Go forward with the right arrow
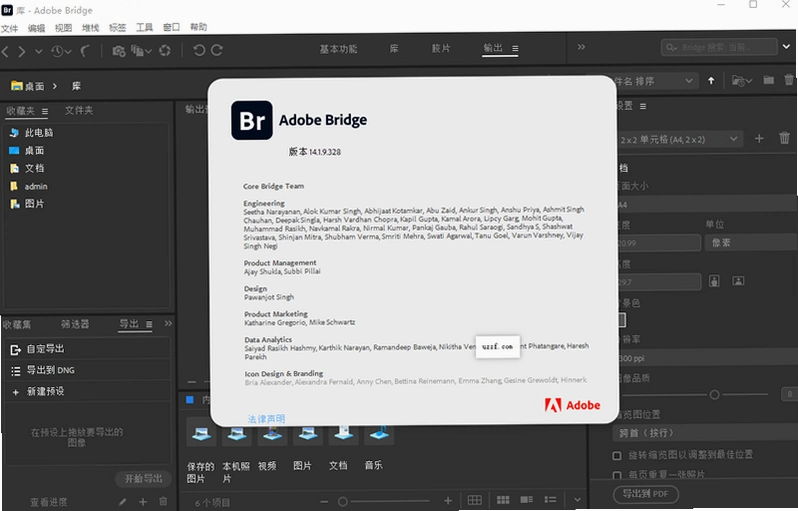Image resolution: width=798 pixels, height=511 pixels. click(x=21, y=51)
